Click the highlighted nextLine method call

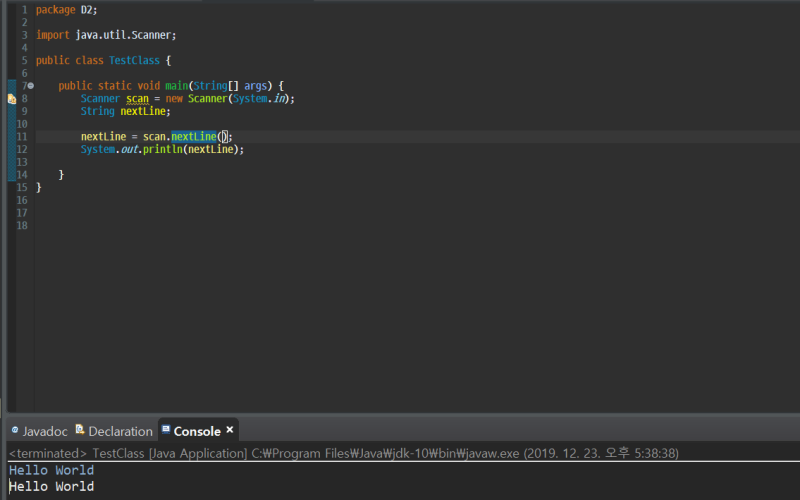coord(193,136)
